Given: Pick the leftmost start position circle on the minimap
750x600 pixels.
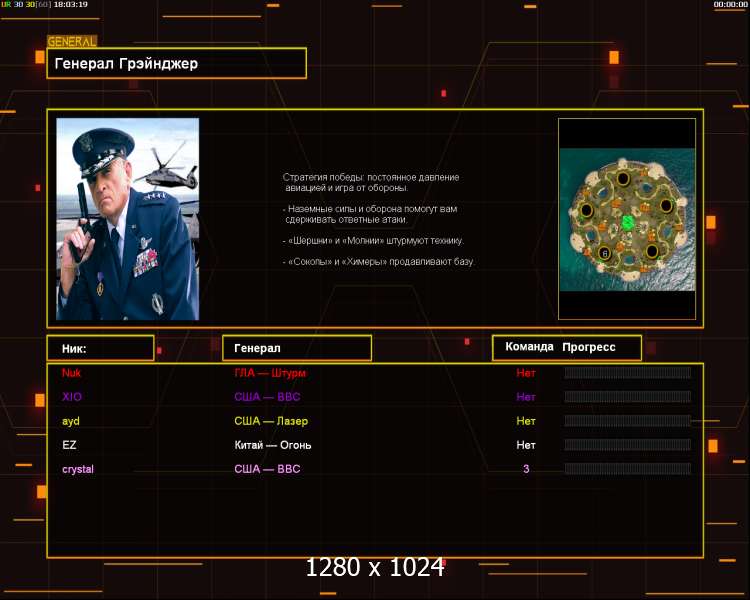Looking at the screenshot, I should 586,212.
